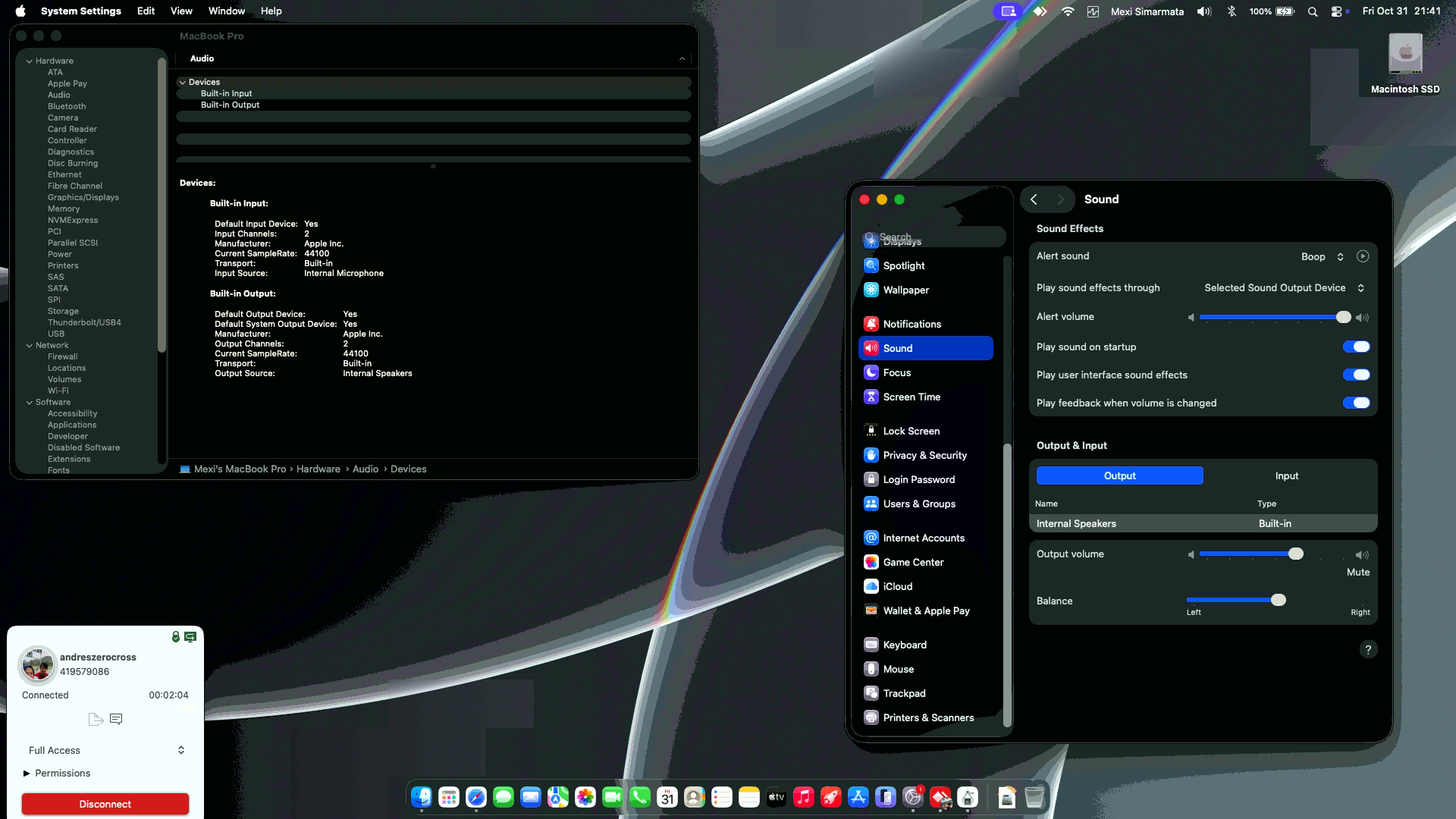Viewport: 1456px width, 819px height.
Task: Open Safari from the Dock
Action: (x=476, y=797)
